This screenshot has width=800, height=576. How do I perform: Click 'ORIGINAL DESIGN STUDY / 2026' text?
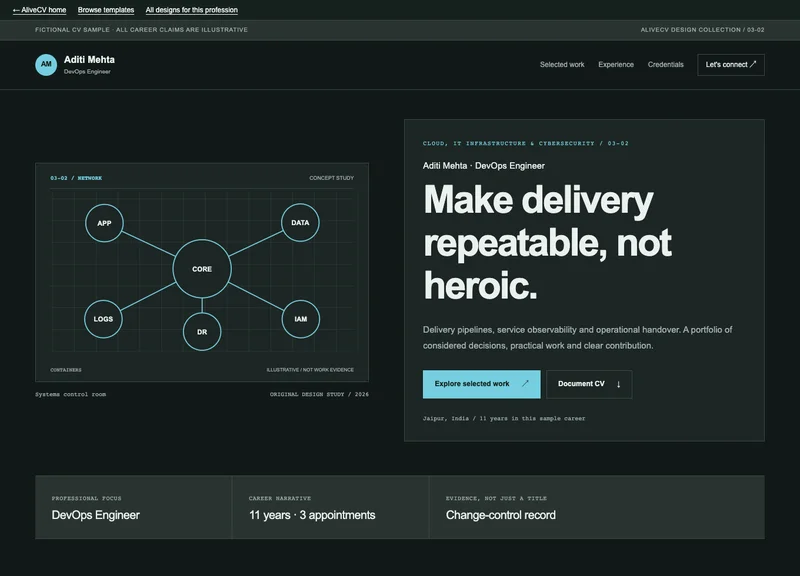[x=319, y=394]
